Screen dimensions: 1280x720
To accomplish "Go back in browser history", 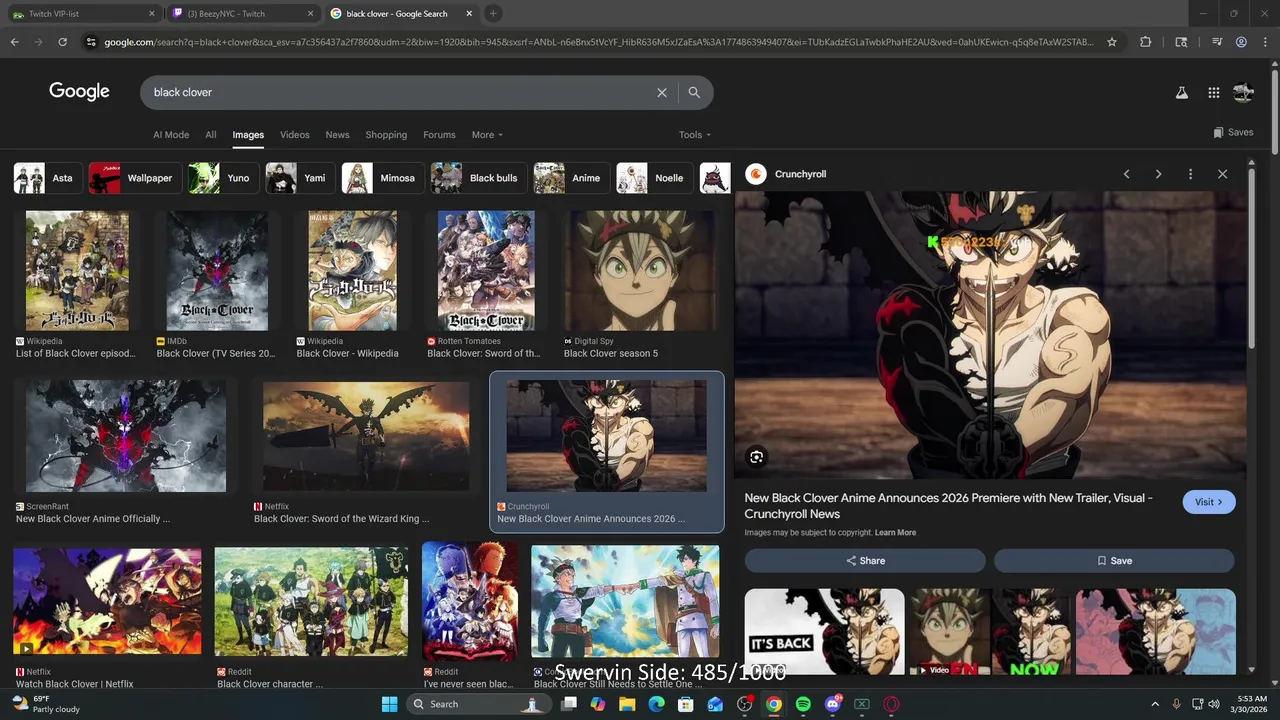I will click(x=14, y=42).
